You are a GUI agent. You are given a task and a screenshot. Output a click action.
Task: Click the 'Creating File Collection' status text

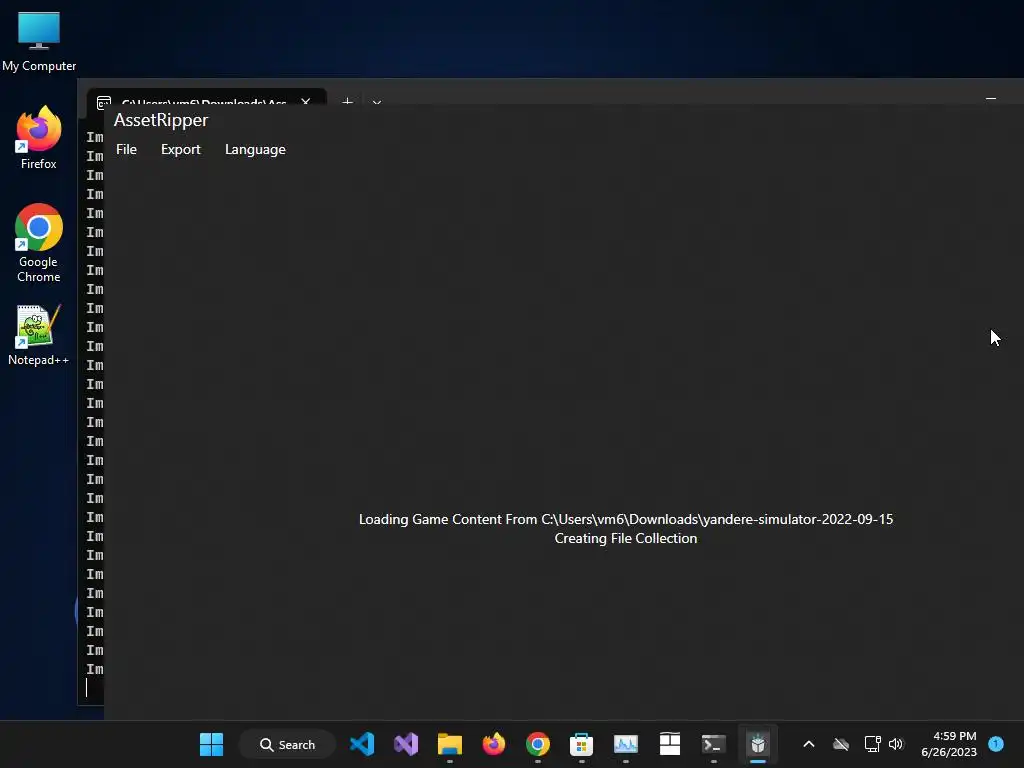click(x=626, y=539)
